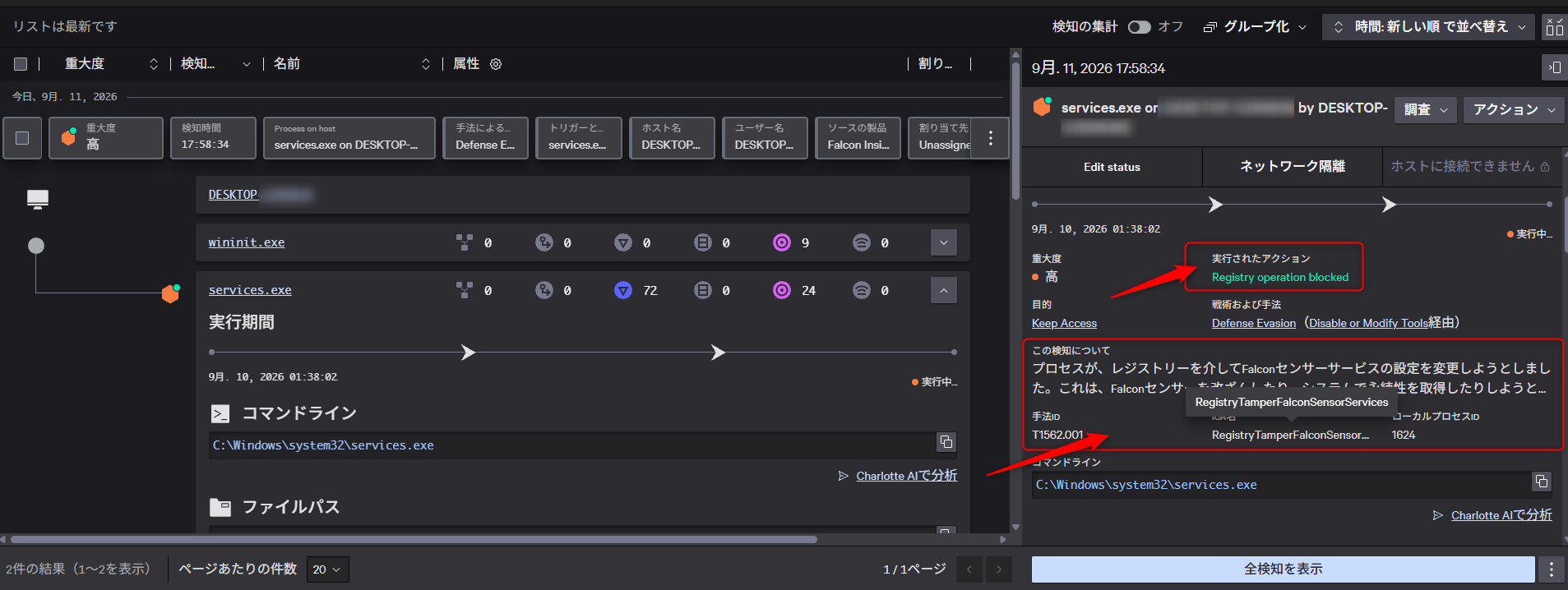Open Charlotte AIで分析 in the details panel
The height and width of the screenshot is (590, 1568).
coord(1501,515)
